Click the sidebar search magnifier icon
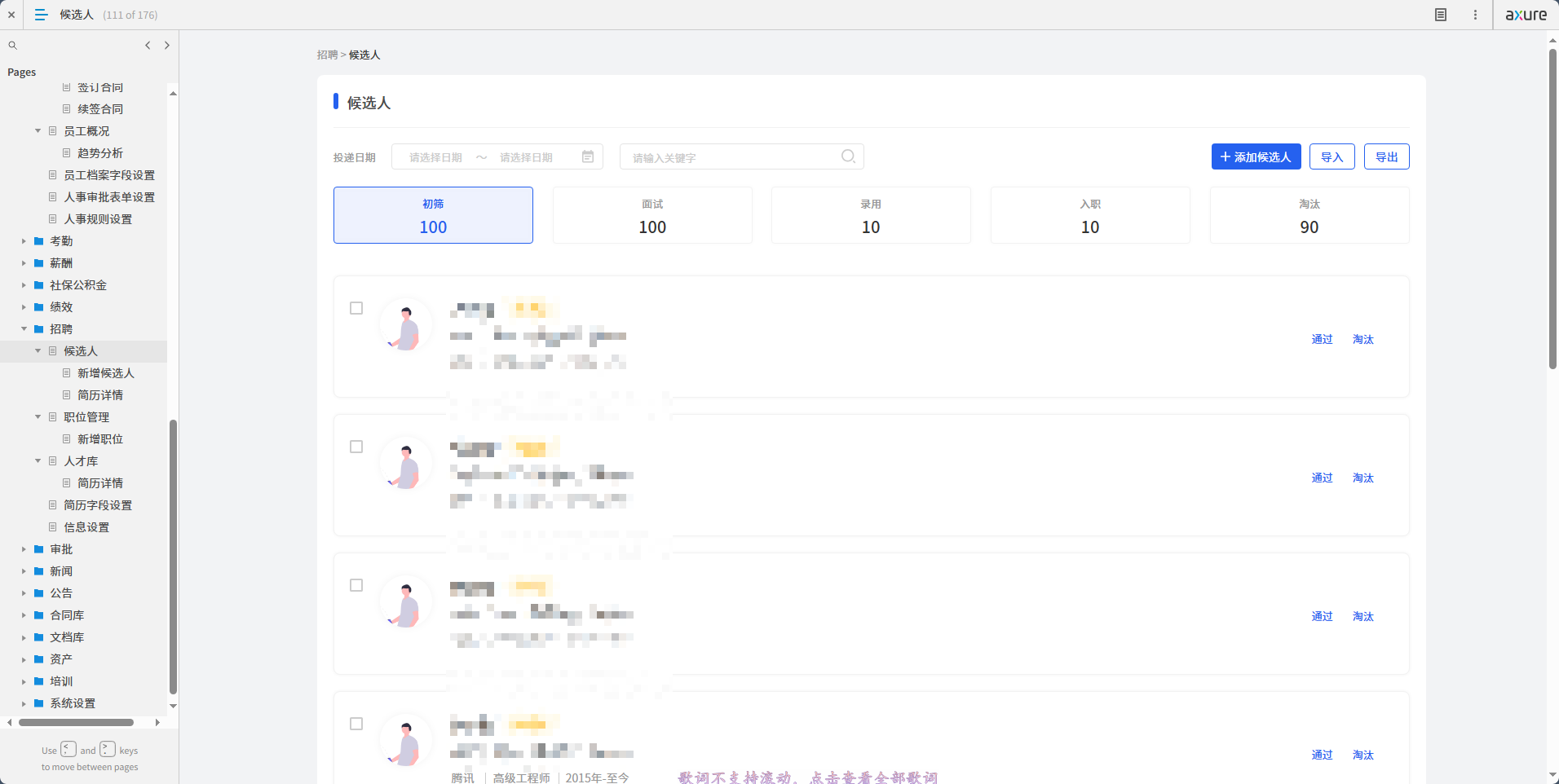This screenshot has width=1559, height=784. (13, 46)
